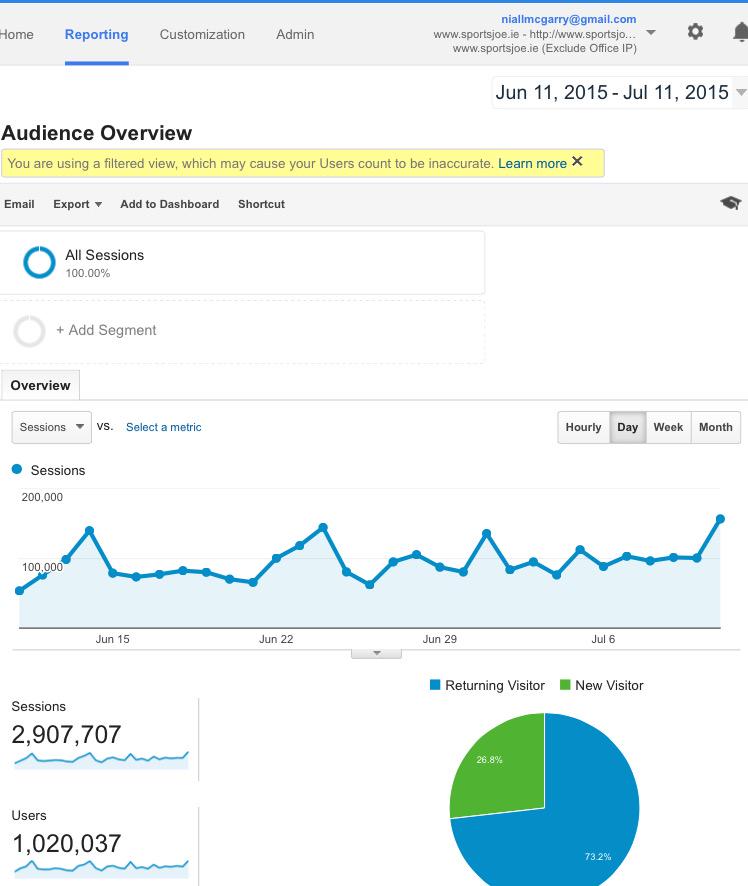Click the Email button
The image size is (748, 886).
pos(19,204)
